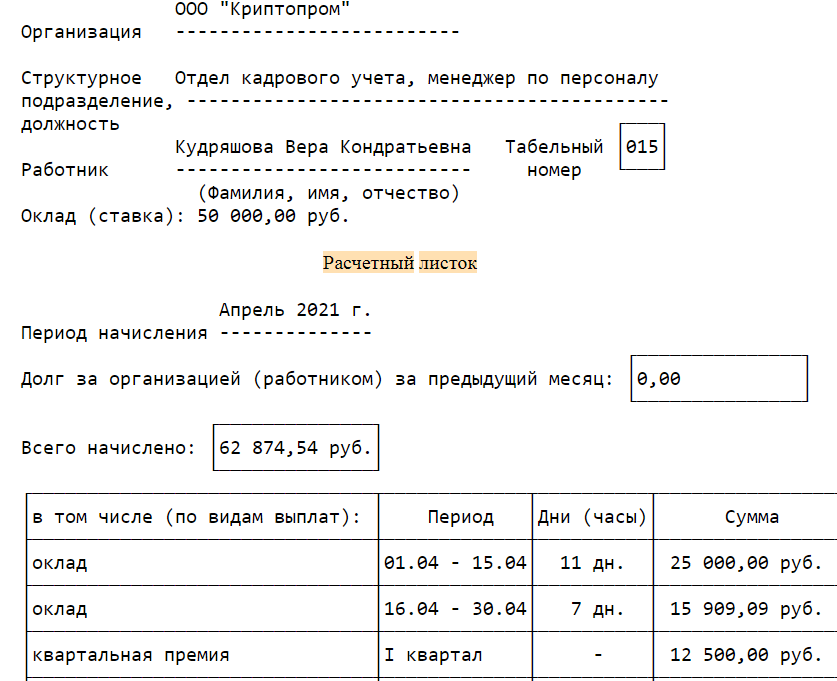The width and height of the screenshot is (837, 681).
Task: Select the first оклад row dated 01.04 - 15.04
Action: click(x=455, y=562)
